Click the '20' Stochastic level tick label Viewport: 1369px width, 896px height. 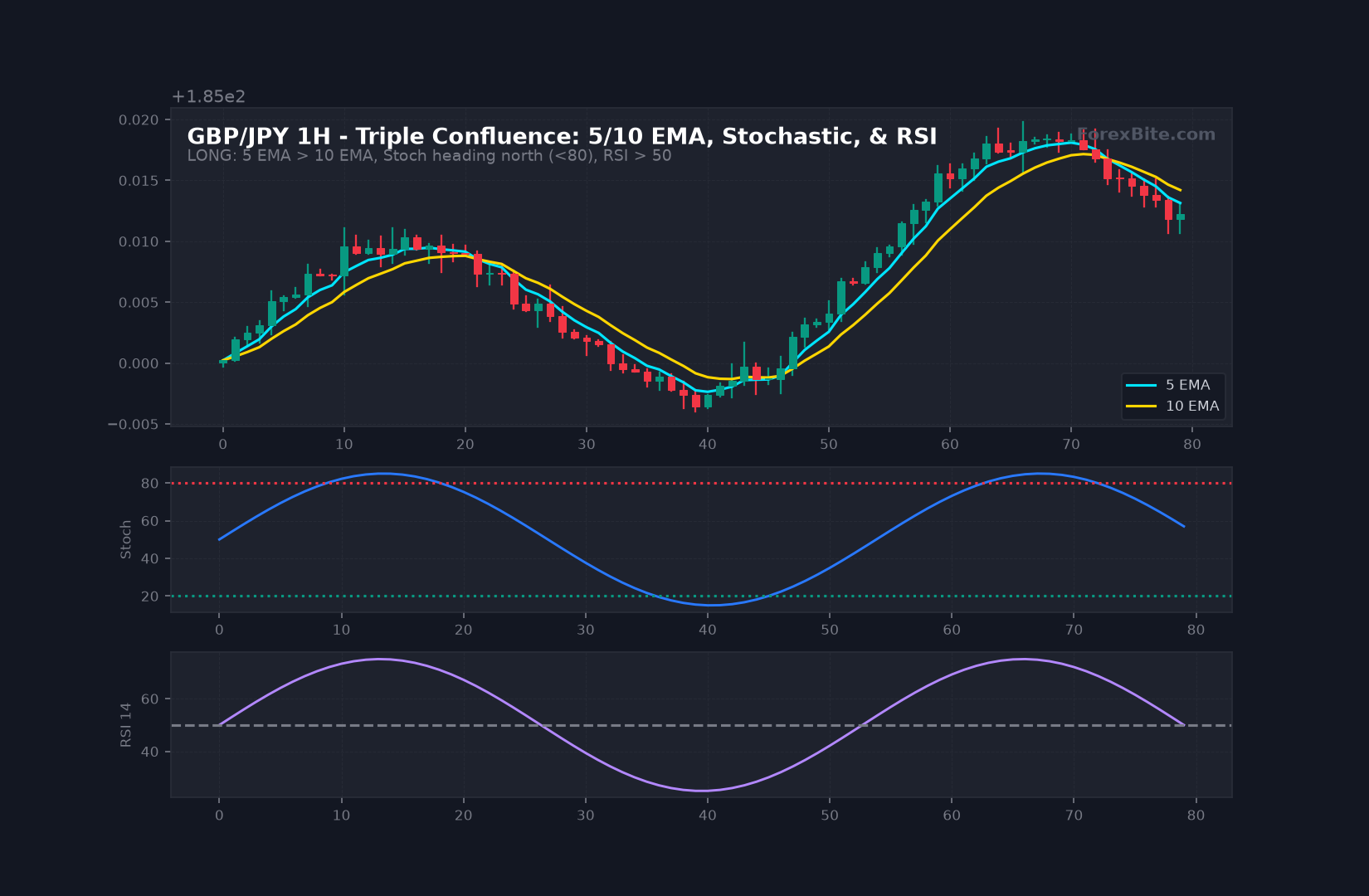pos(149,597)
